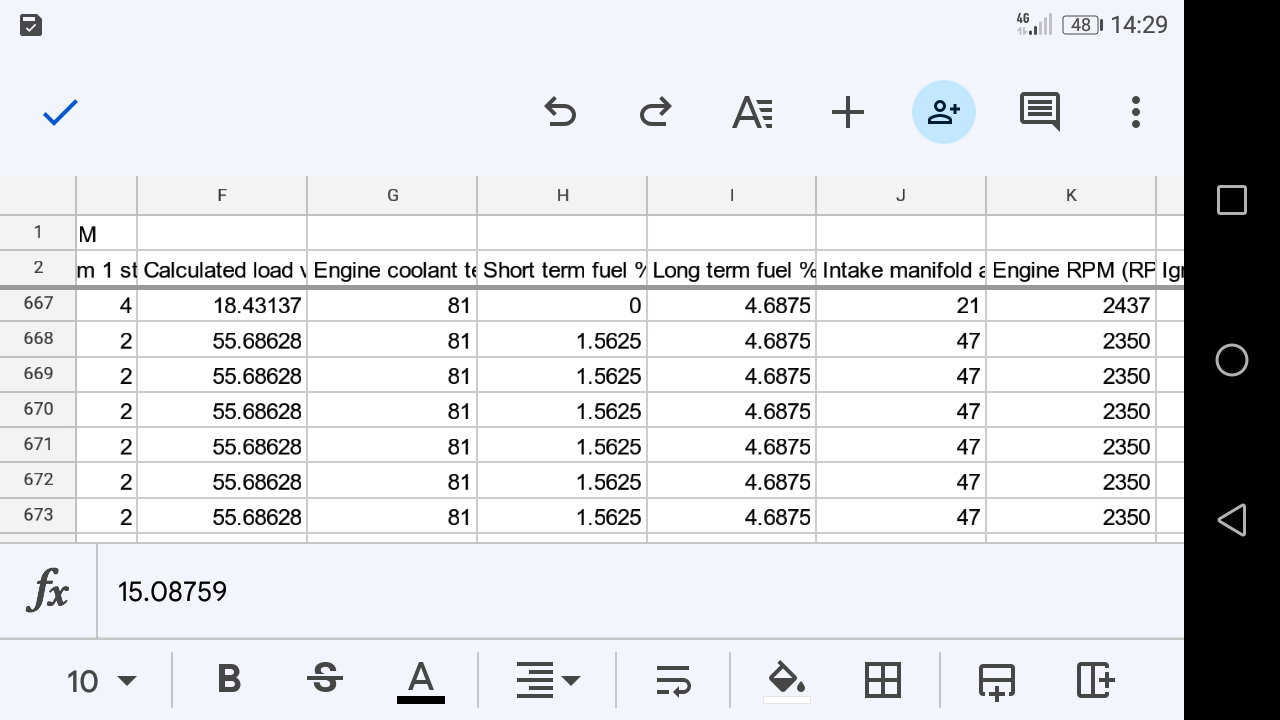This screenshot has width=1280, height=720.
Task: Select the value 4 in row 667
Action: coord(107,305)
